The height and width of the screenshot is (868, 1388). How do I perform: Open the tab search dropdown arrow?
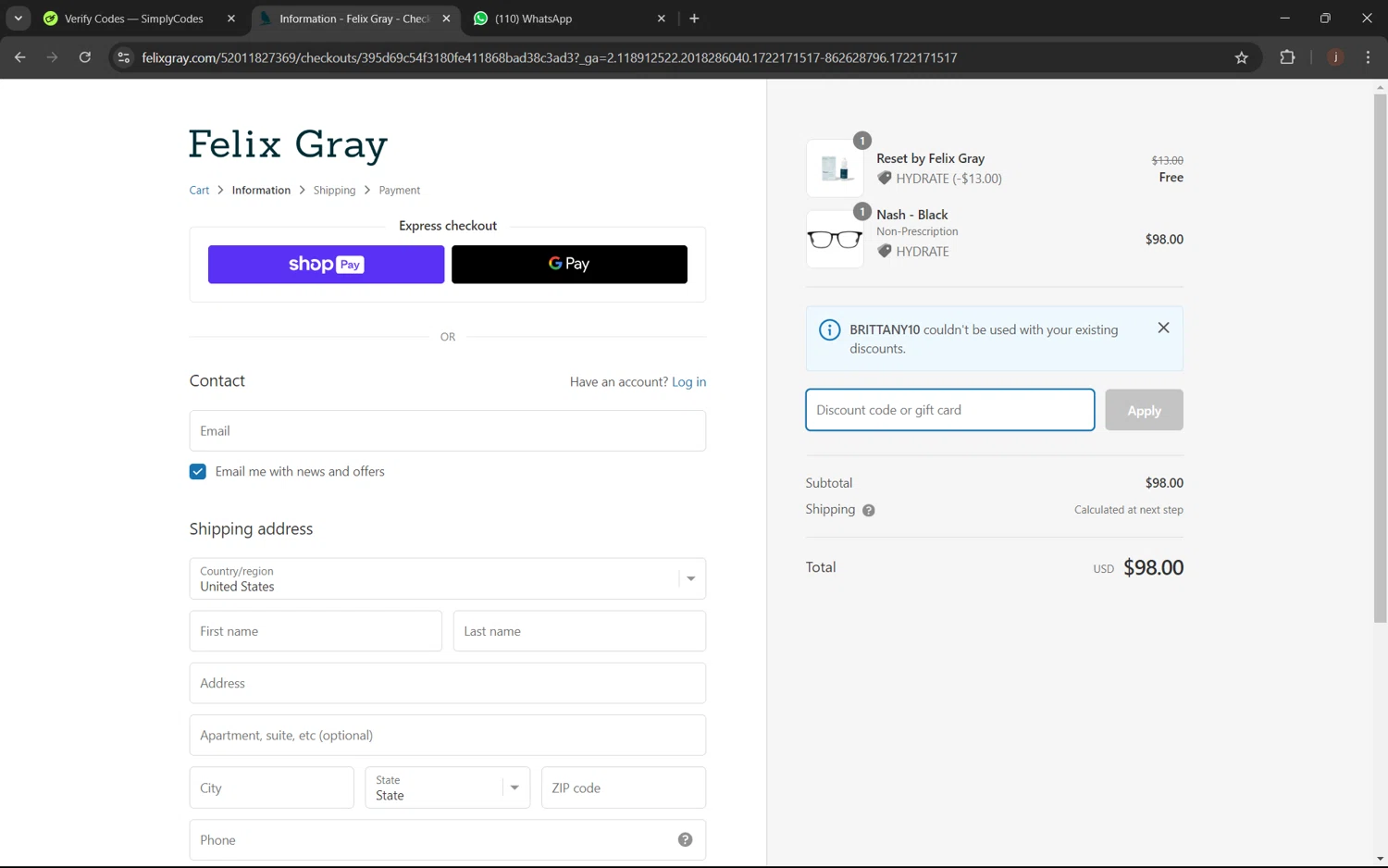(x=18, y=19)
